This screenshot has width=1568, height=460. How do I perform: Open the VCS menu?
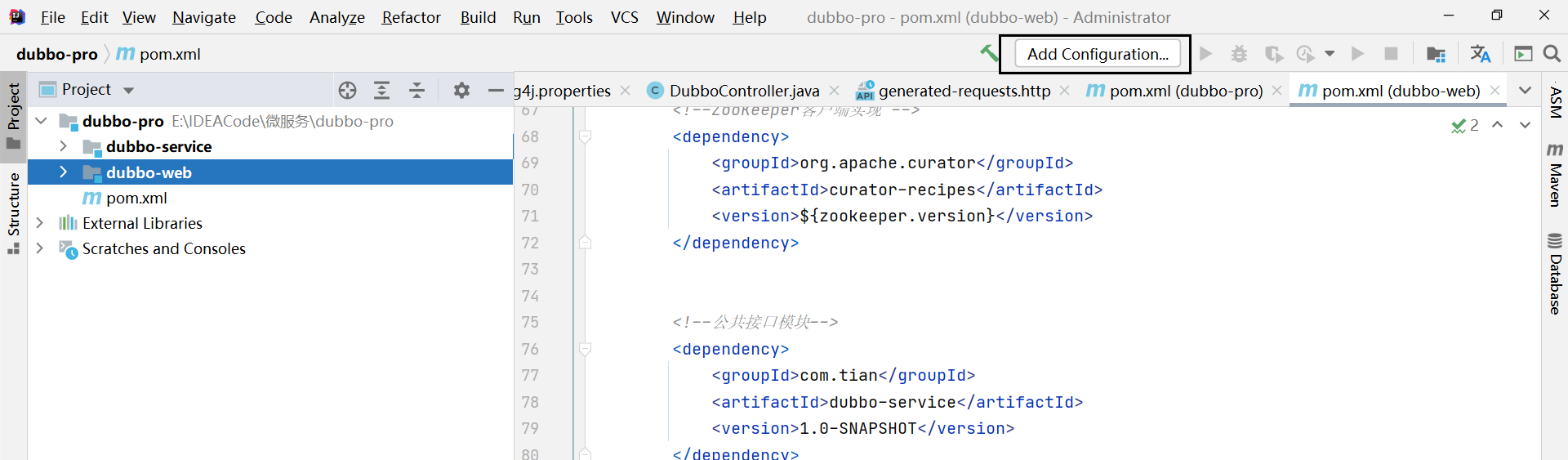(x=625, y=17)
